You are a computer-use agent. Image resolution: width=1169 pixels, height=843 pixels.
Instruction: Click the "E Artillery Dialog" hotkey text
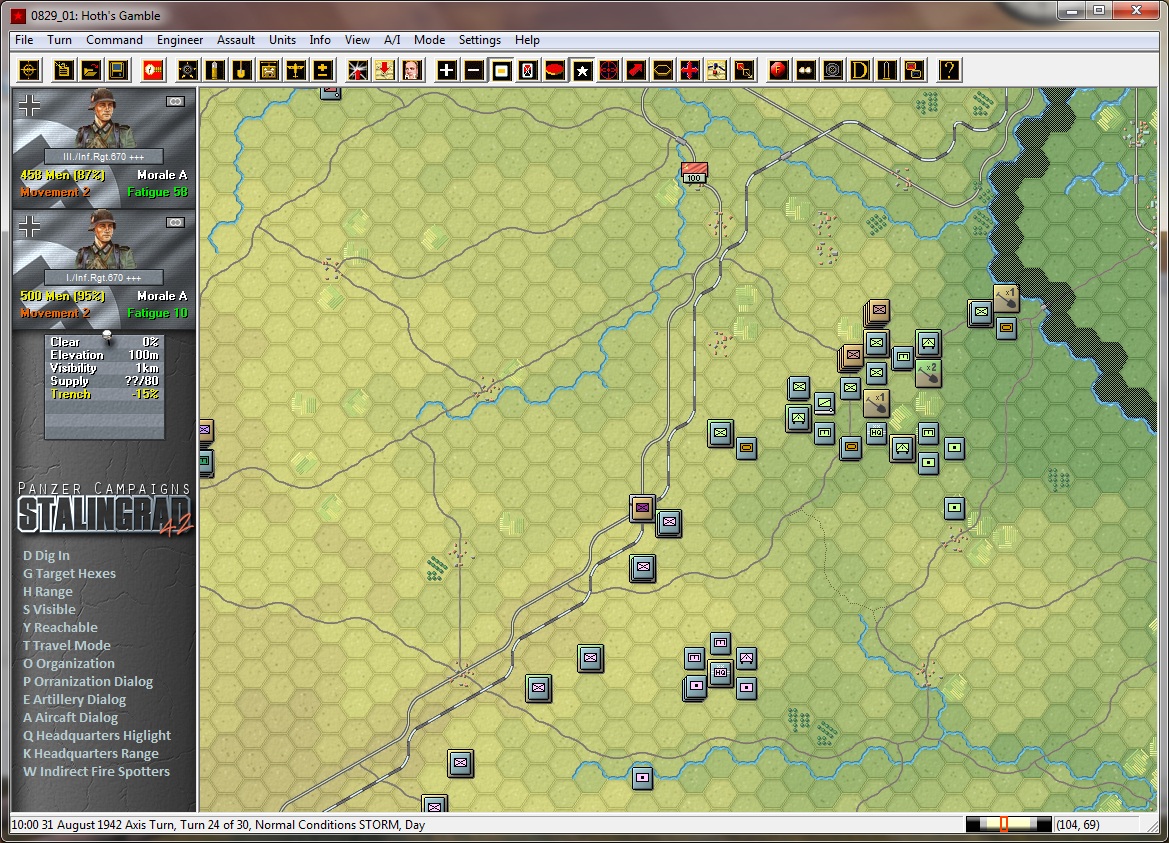(75, 699)
